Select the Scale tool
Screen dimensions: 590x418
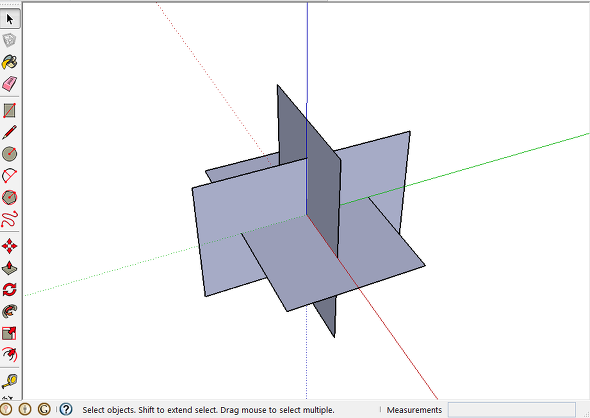pyautogui.click(x=9, y=333)
